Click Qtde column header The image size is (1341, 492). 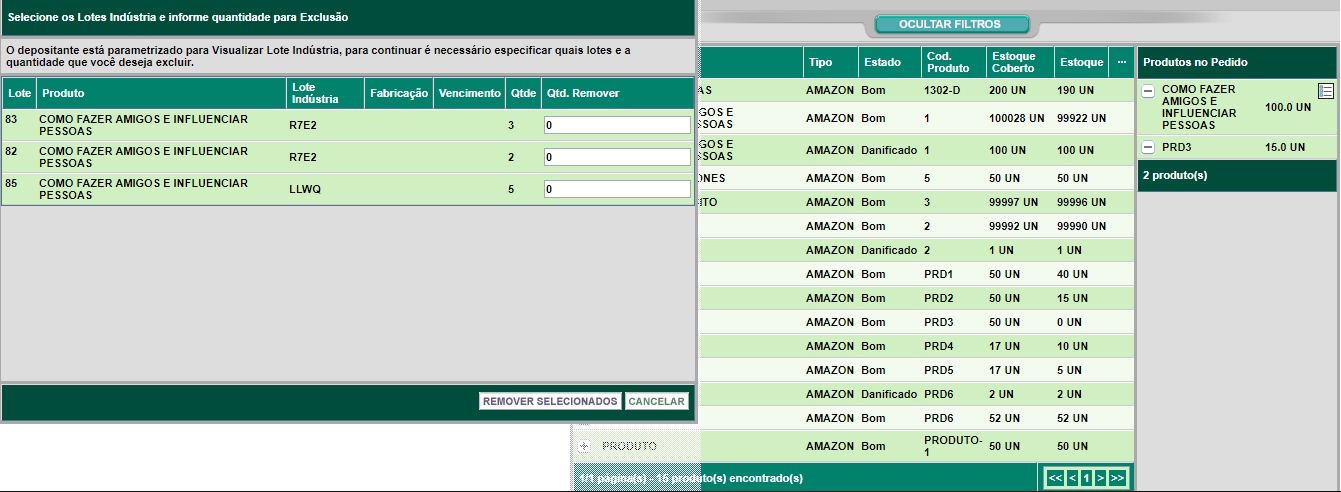(x=523, y=93)
